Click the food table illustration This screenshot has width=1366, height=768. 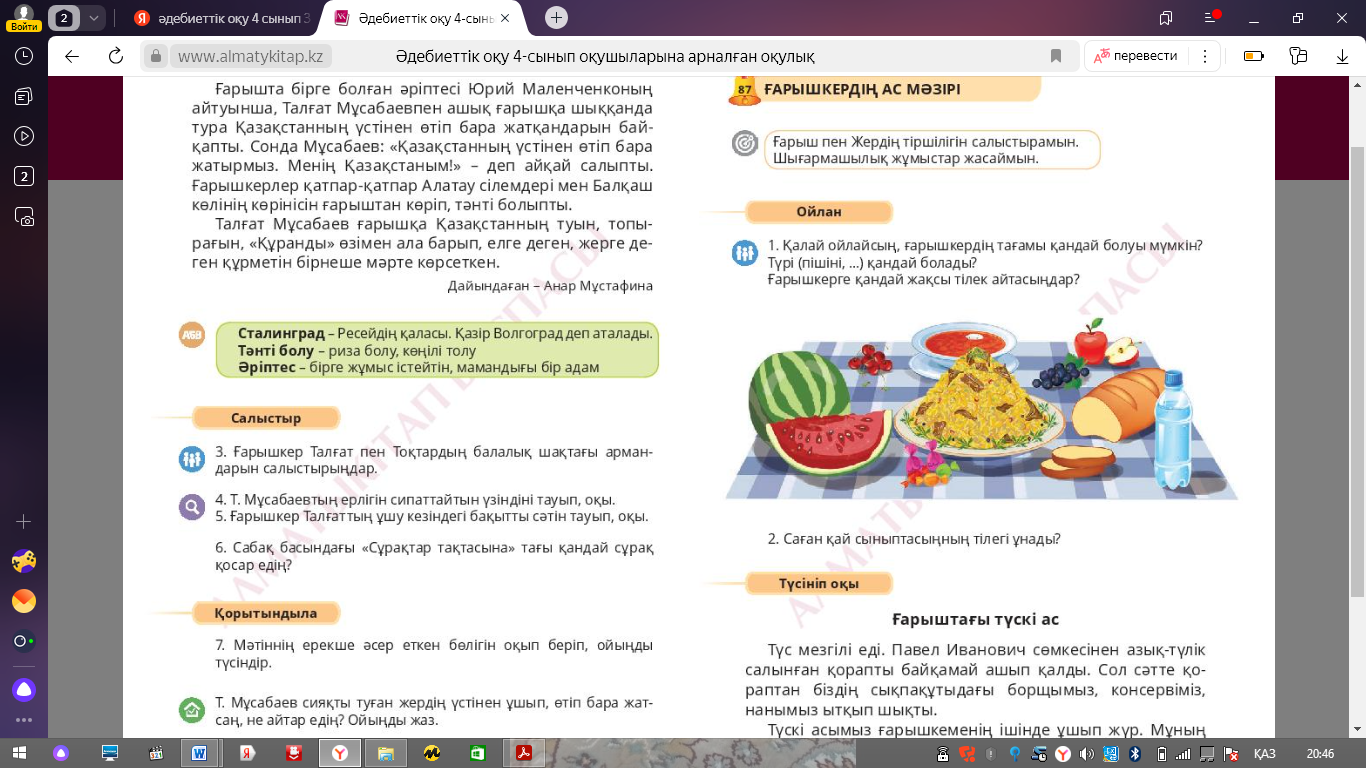(982, 410)
